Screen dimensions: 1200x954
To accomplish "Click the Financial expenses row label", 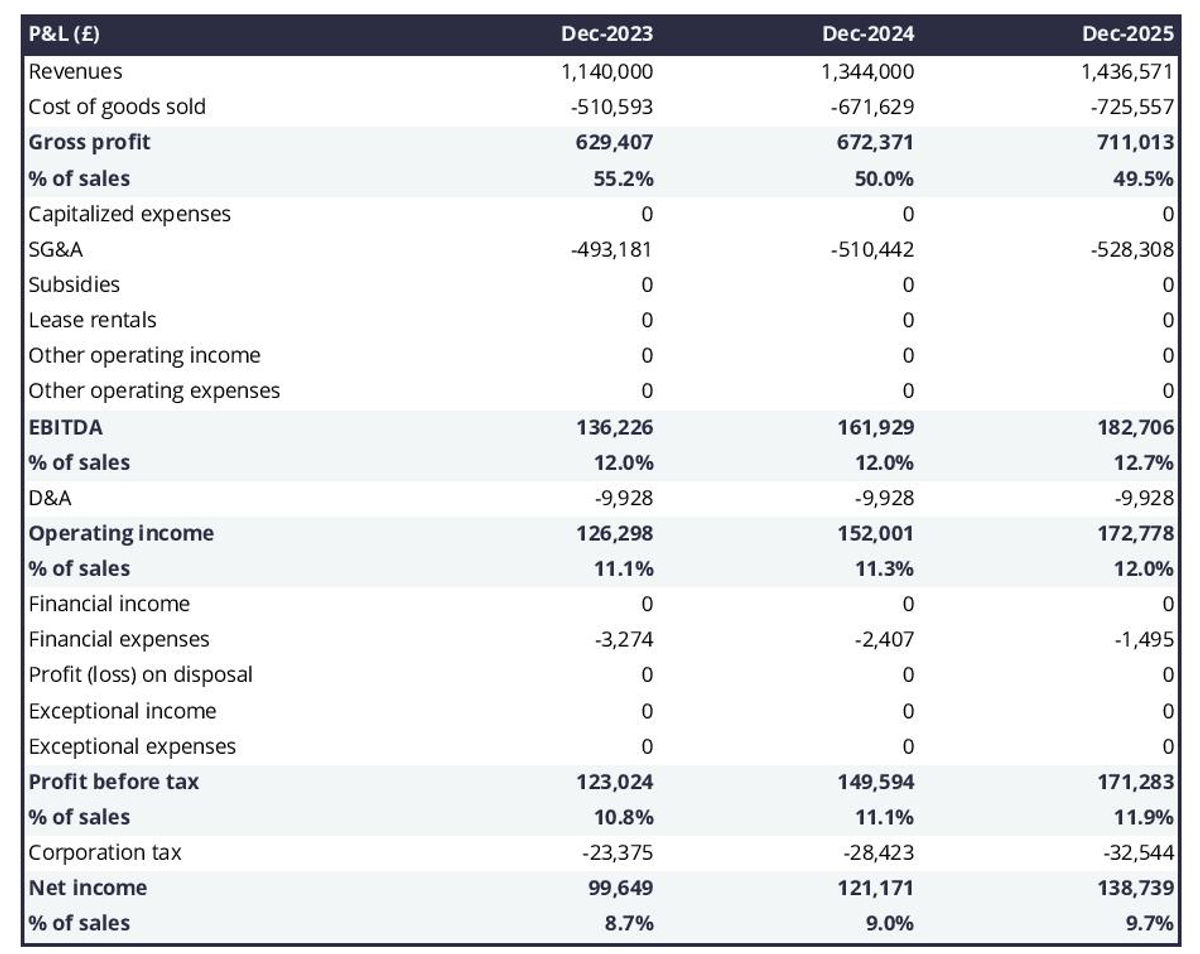I will pyautogui.click(x=119, y=639).
